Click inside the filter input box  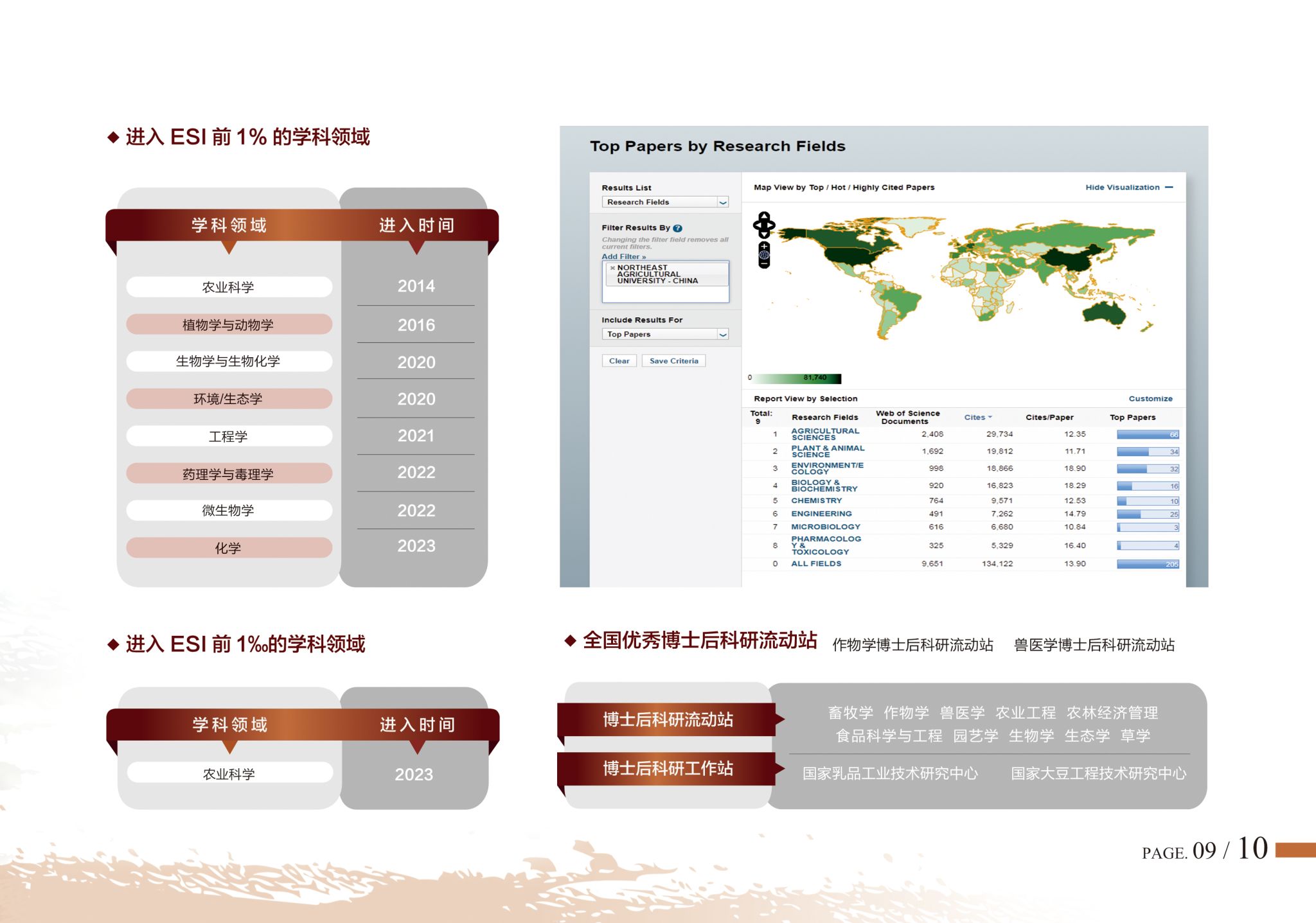[x=665, y=294]
